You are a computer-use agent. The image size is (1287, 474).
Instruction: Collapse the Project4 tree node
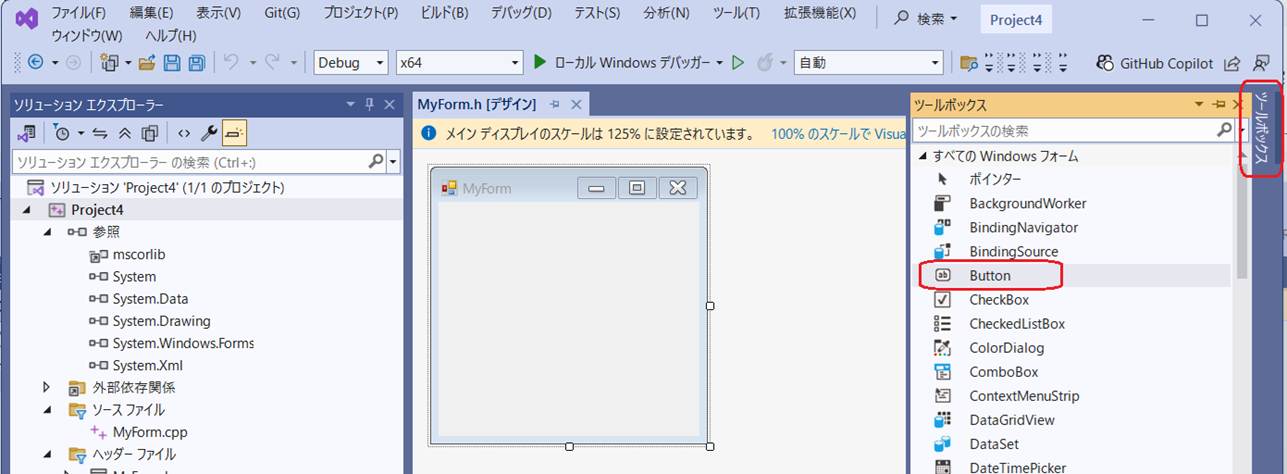coord(28,210)
